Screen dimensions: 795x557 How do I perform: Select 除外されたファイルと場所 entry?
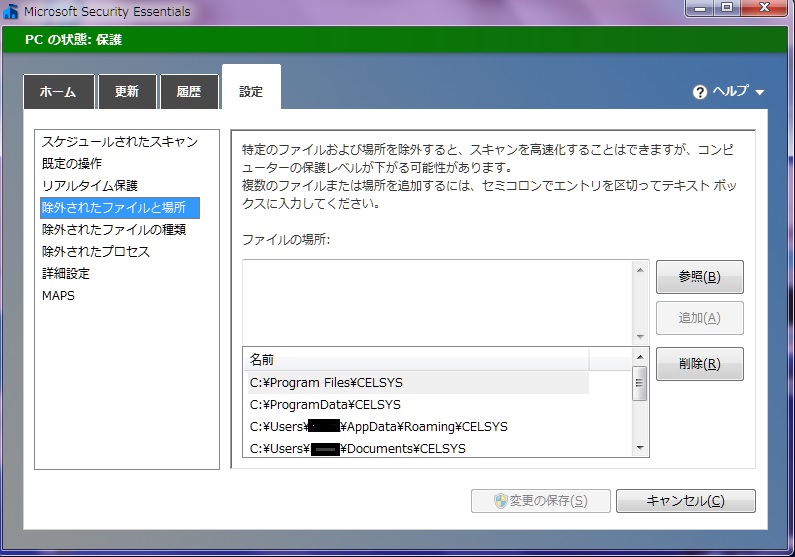(120, 208)
